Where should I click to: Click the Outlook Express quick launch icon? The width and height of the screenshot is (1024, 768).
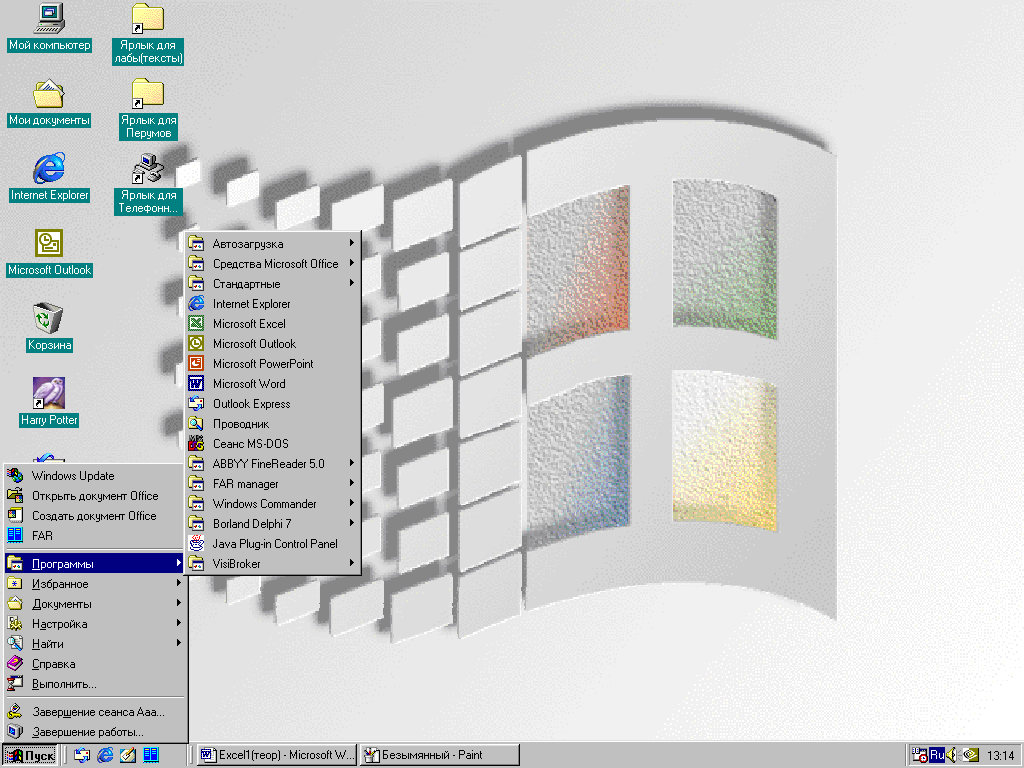pyautogui.click(x=82, y=756)
